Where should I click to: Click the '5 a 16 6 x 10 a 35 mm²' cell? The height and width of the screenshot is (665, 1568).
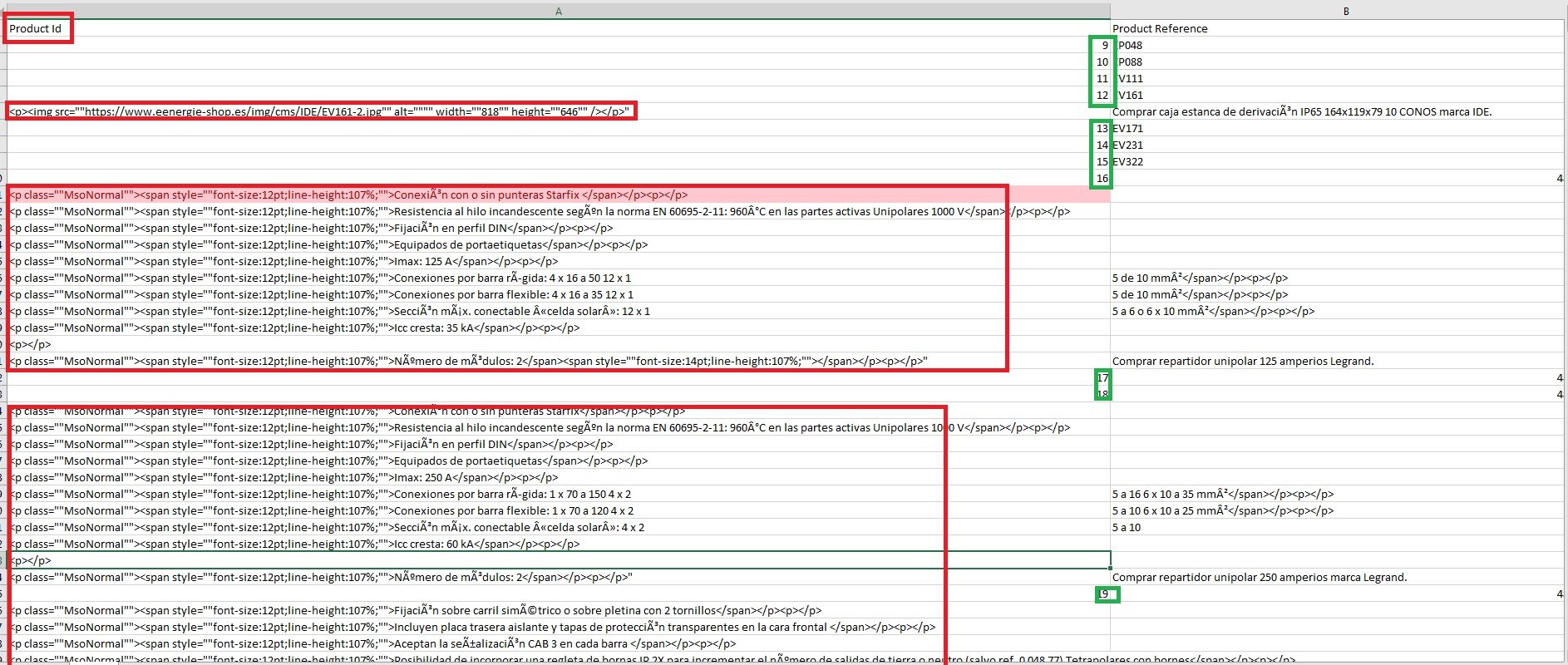[x=1338, y=494]
